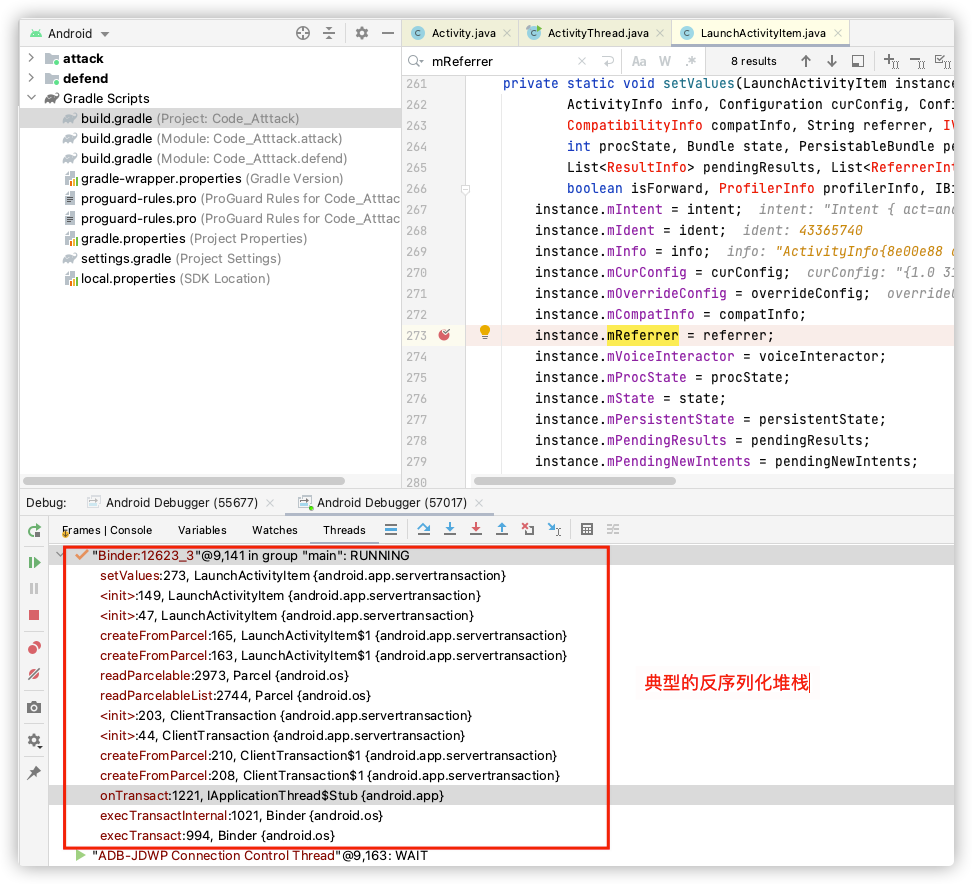This screenshot has width=972, height=884.
Task: Click the Step Into debugger icon
Action: point(450,529)
